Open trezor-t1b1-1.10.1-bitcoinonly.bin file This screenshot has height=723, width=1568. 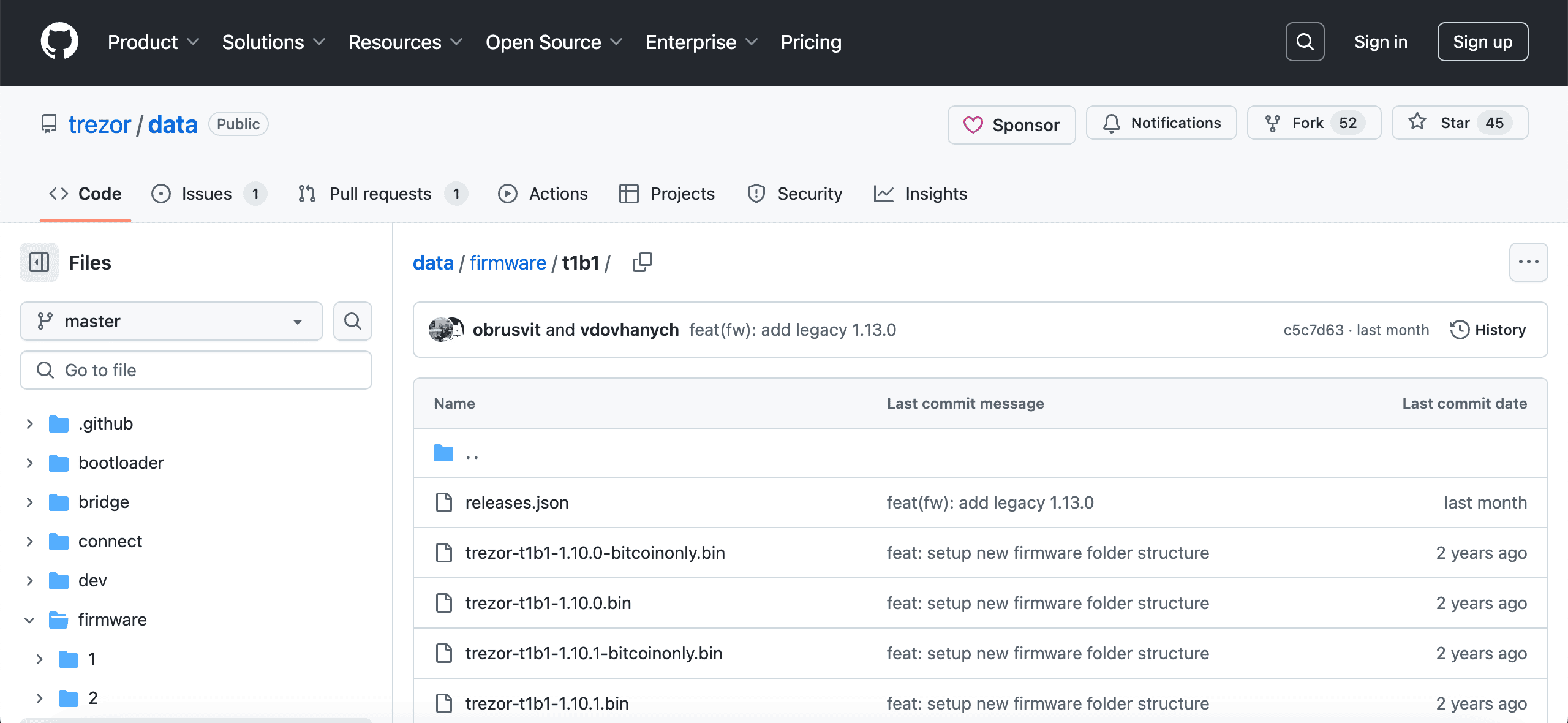[x=594, y=653]
